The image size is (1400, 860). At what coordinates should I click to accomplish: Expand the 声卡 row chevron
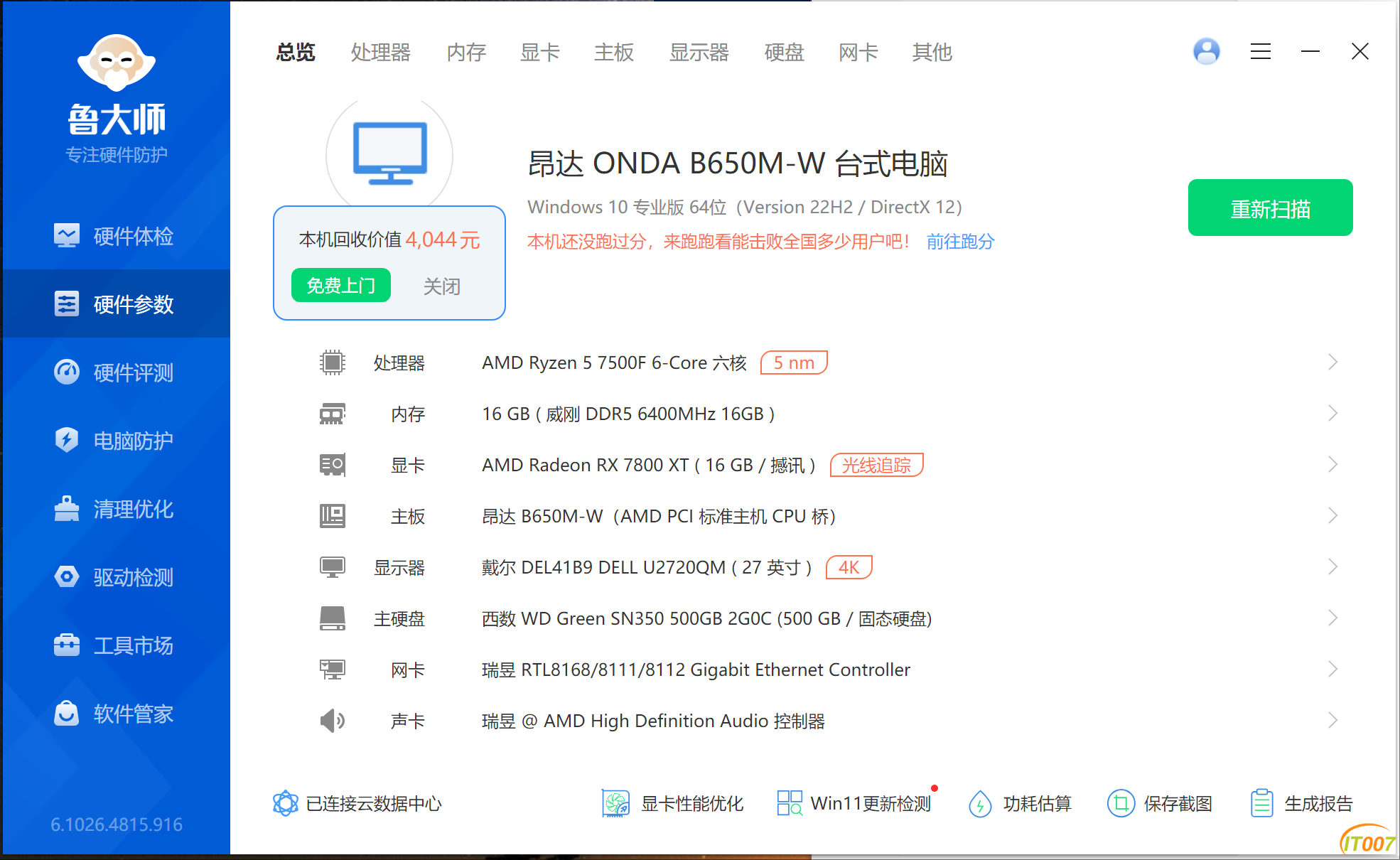click(1332, 721)
